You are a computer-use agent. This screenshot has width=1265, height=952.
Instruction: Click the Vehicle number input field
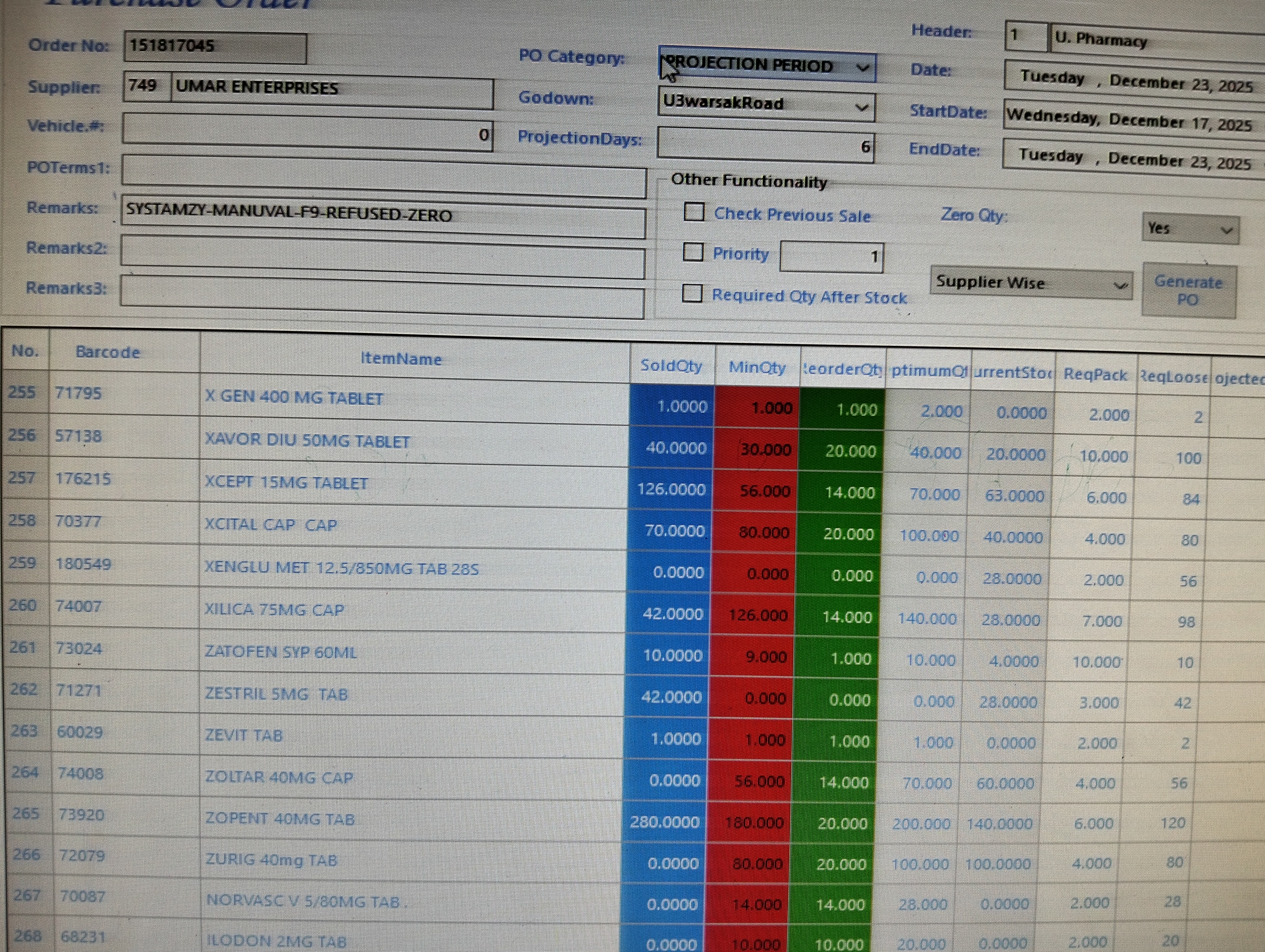click(x=307, y=133)
